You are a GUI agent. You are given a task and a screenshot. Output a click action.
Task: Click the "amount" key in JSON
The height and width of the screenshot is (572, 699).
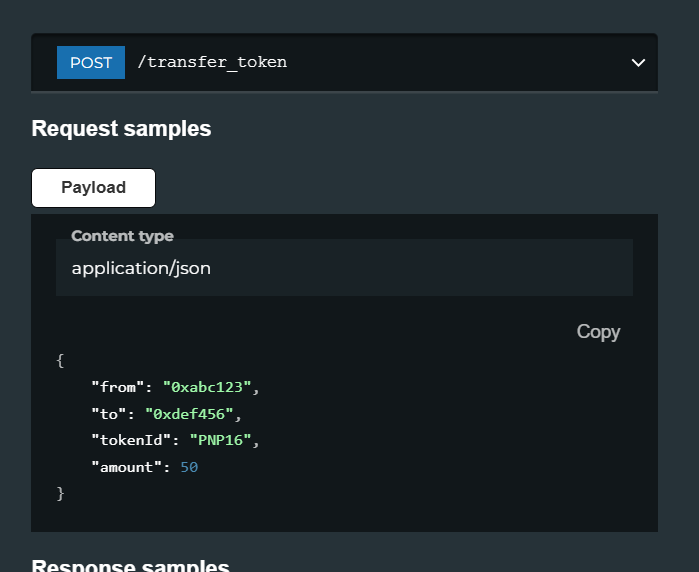click(x=127, y=467)
